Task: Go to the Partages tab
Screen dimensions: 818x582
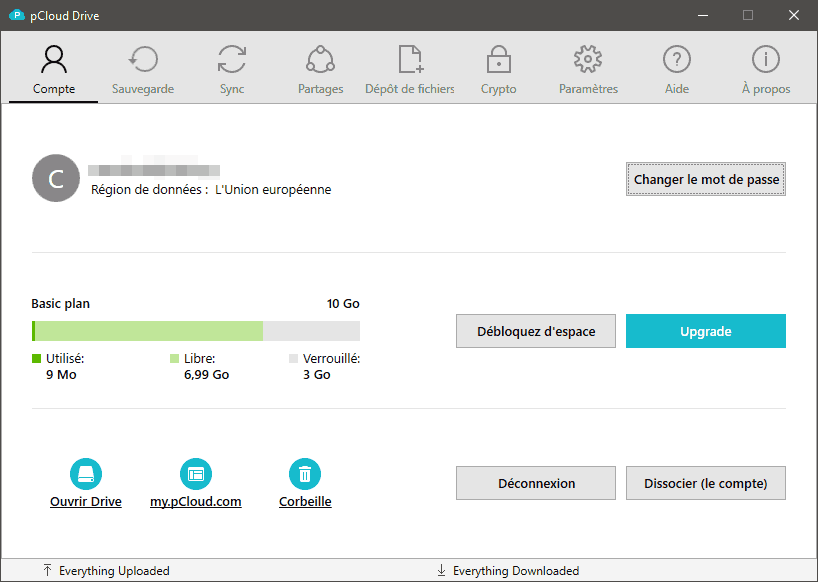Action: pos(320,69)
